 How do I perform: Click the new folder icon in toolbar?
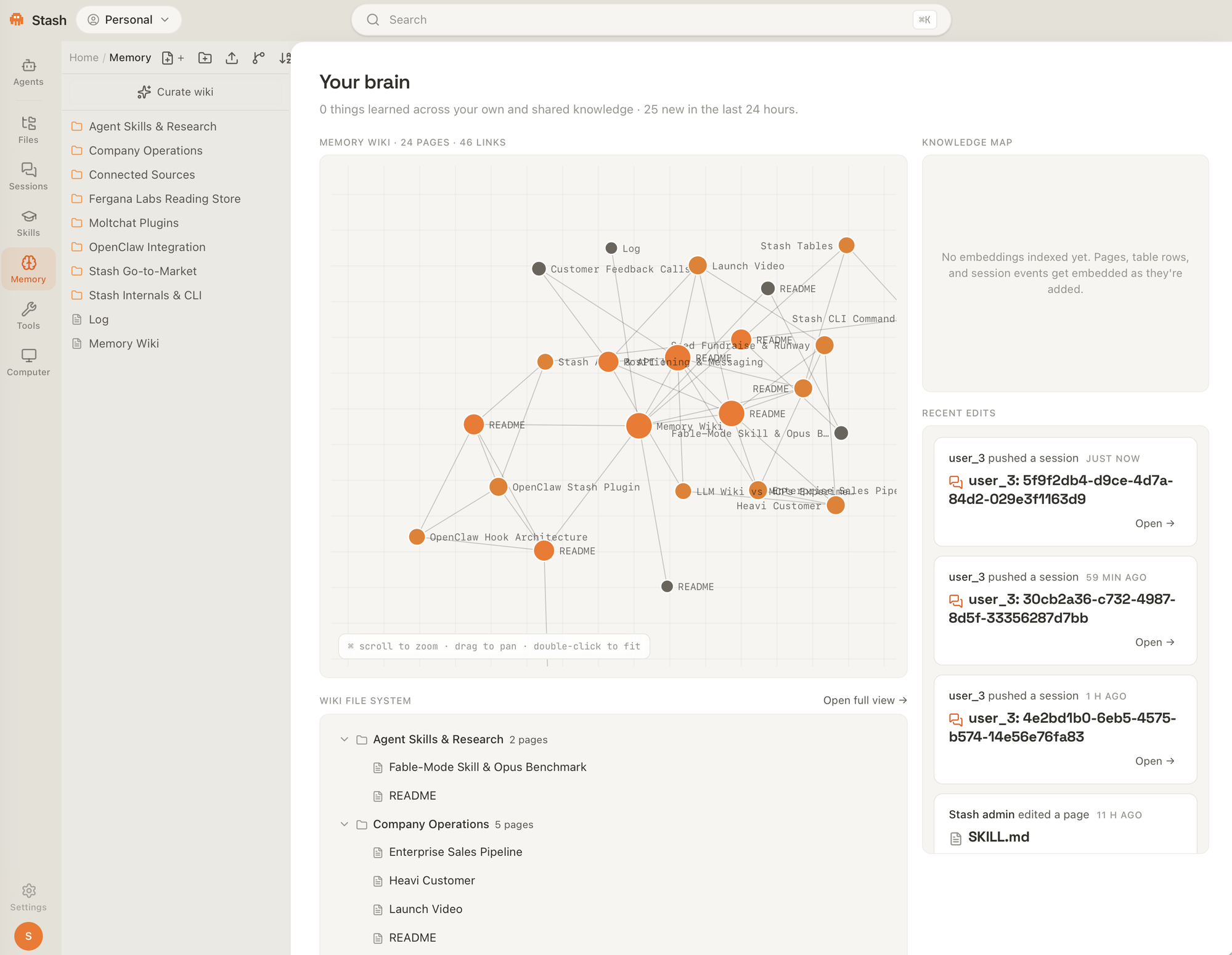(205, 58)
